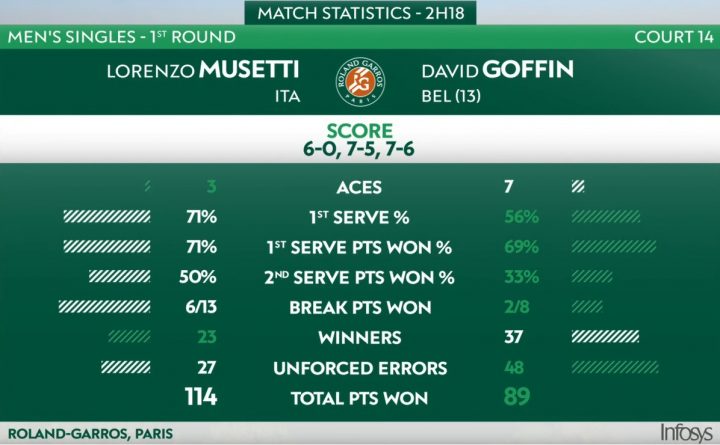The height and width of the screenshot is (445, 720).
Task: Click Goffin's small aces bar marker
Action: pos(578,186)
